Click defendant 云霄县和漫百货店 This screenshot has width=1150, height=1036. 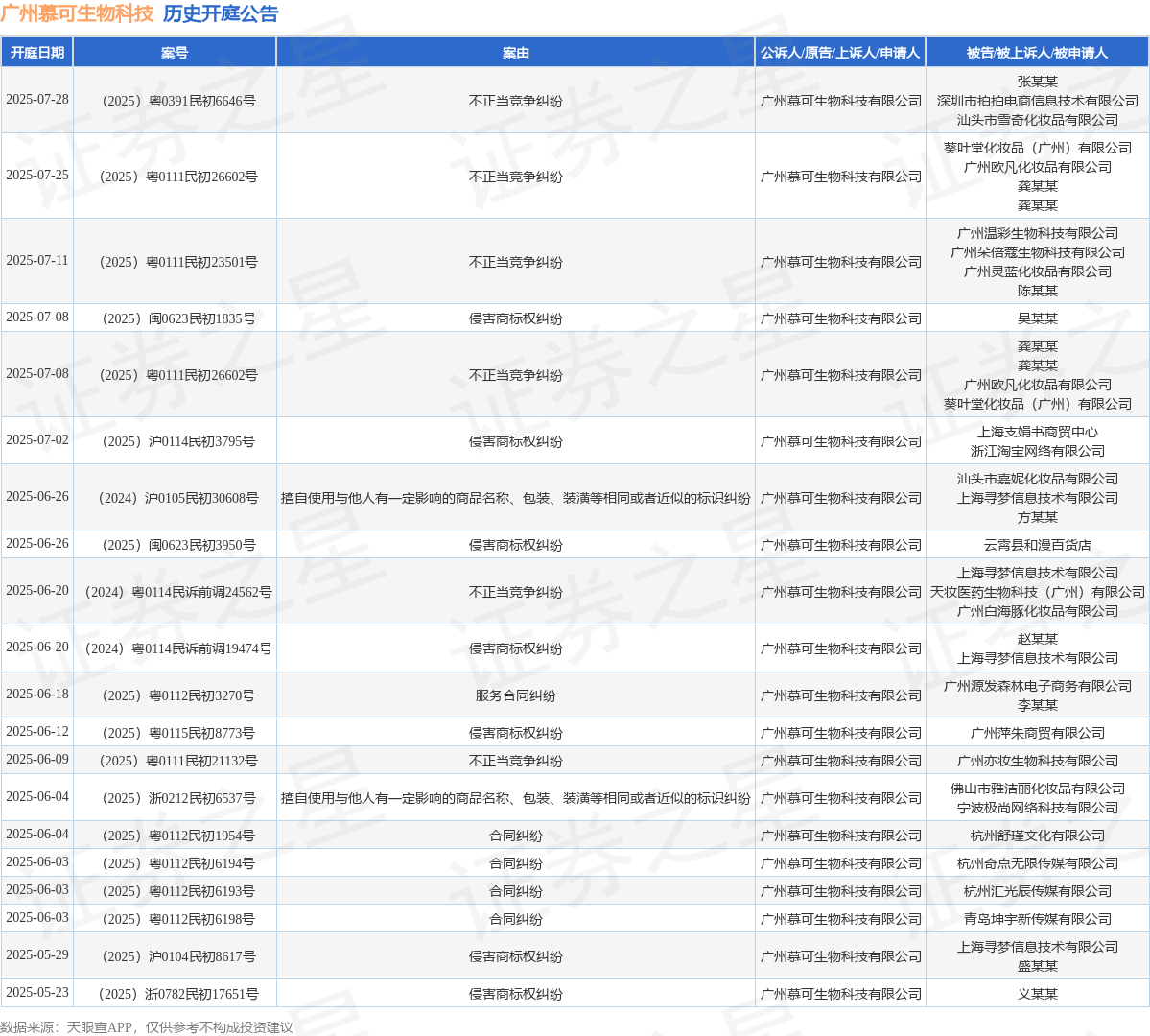1037,545
